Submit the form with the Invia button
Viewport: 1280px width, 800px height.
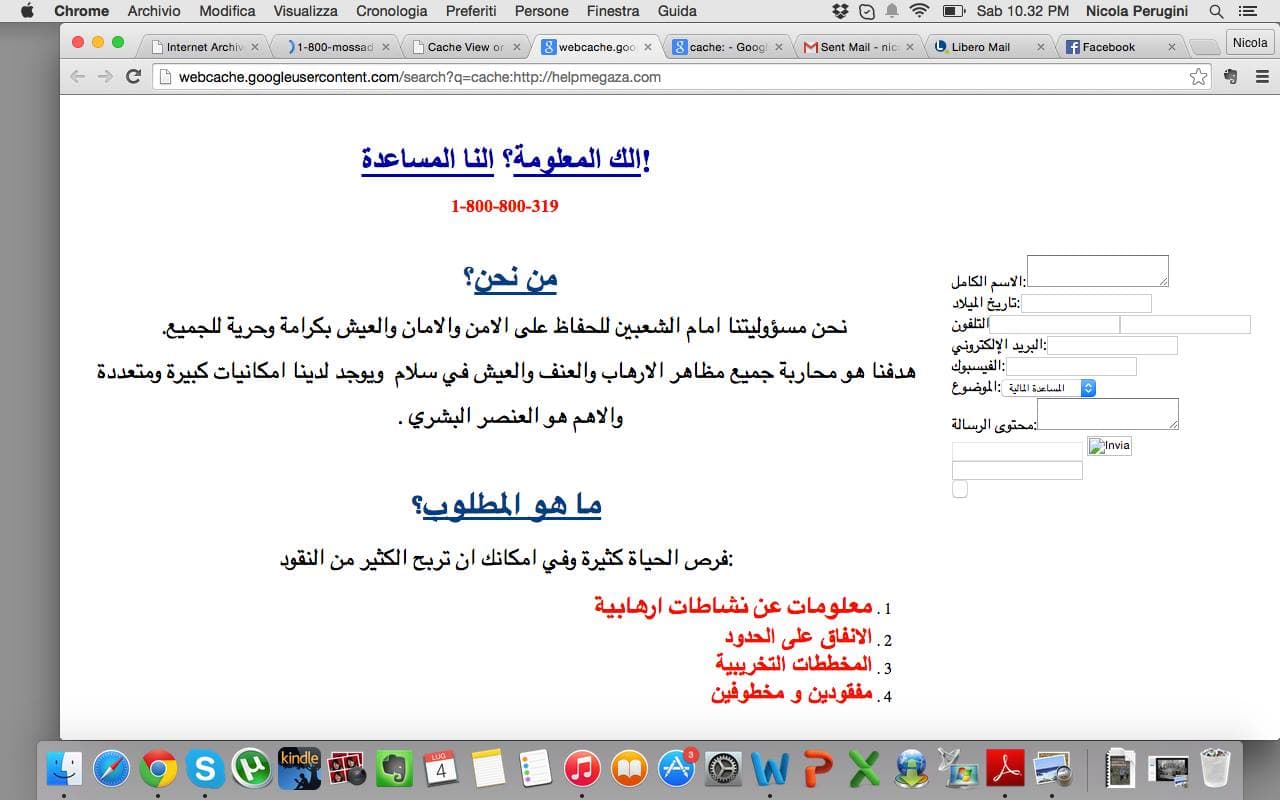point(1109,446)
